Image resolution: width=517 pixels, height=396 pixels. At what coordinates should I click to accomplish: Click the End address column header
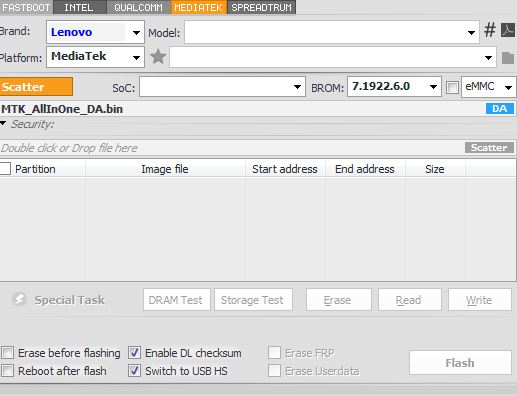[x=365, y=169]
